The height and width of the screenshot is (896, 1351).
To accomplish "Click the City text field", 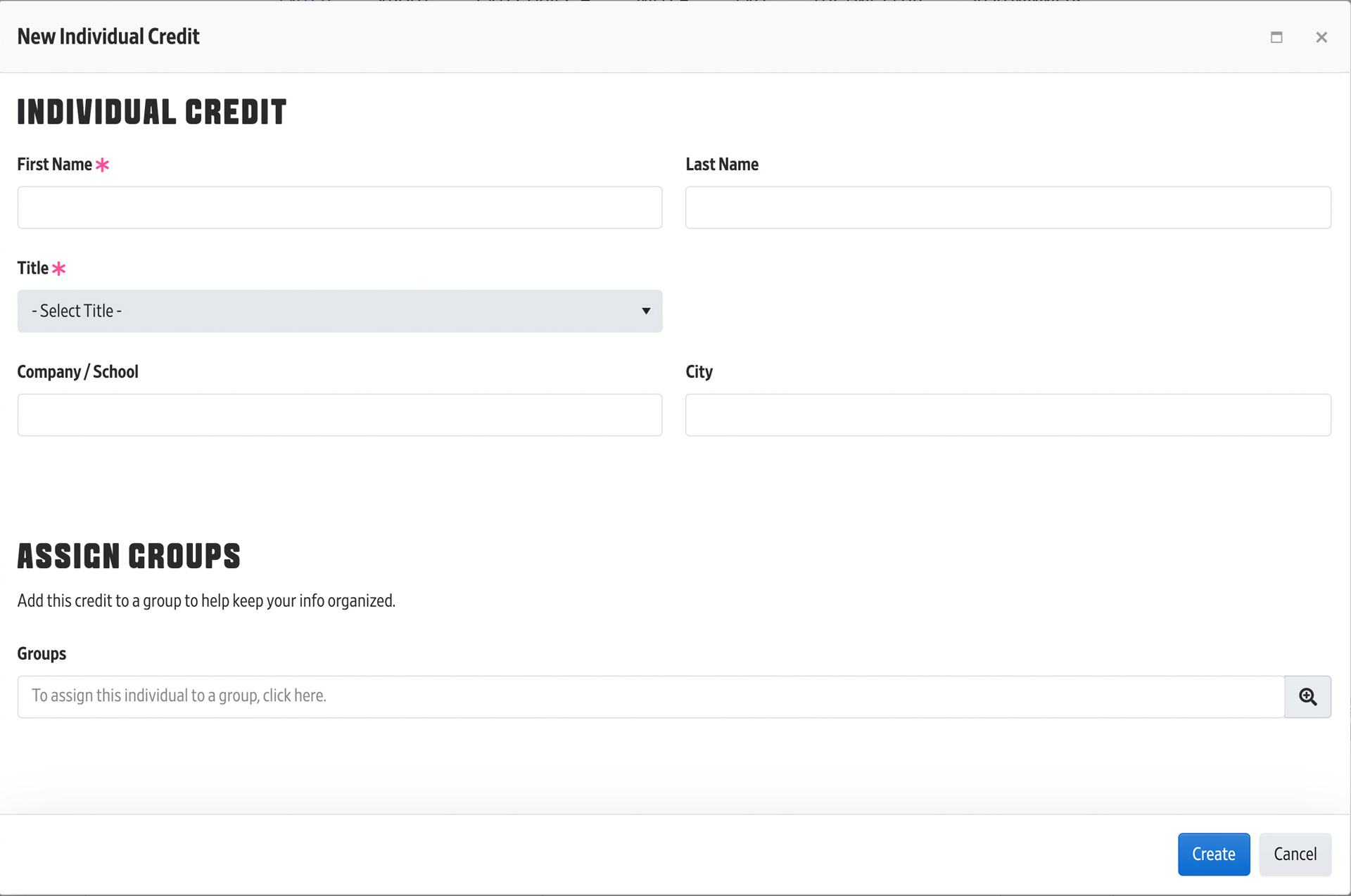I will pos(1008,415).
